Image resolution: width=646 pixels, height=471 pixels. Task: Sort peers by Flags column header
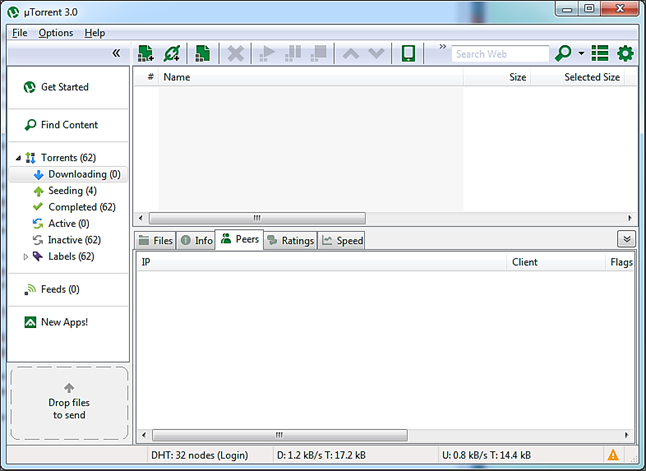[x=620, y=262]
